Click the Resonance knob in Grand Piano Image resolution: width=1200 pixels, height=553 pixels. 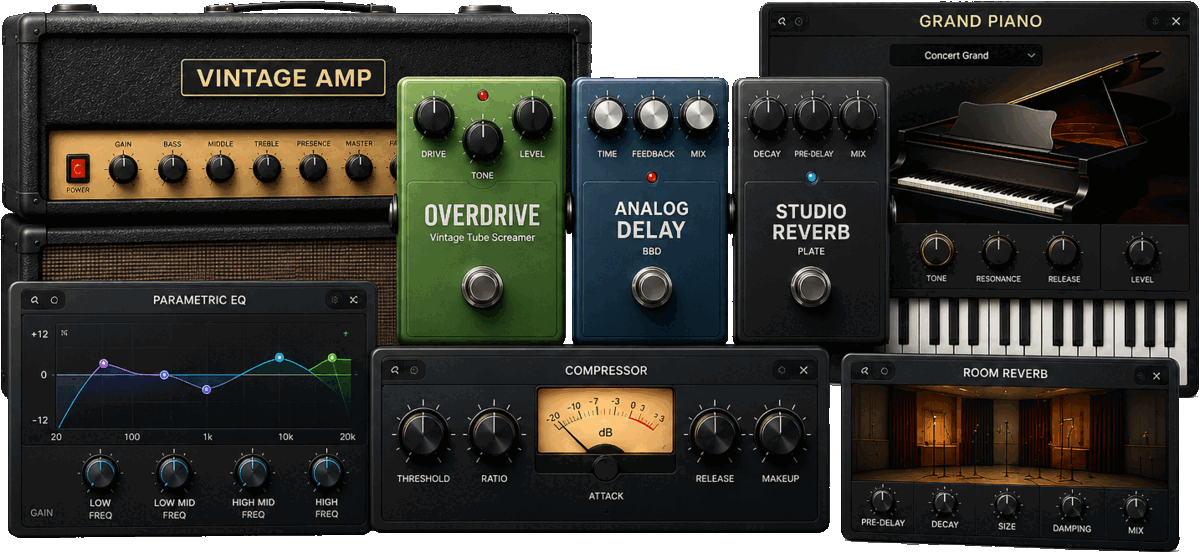998,250
